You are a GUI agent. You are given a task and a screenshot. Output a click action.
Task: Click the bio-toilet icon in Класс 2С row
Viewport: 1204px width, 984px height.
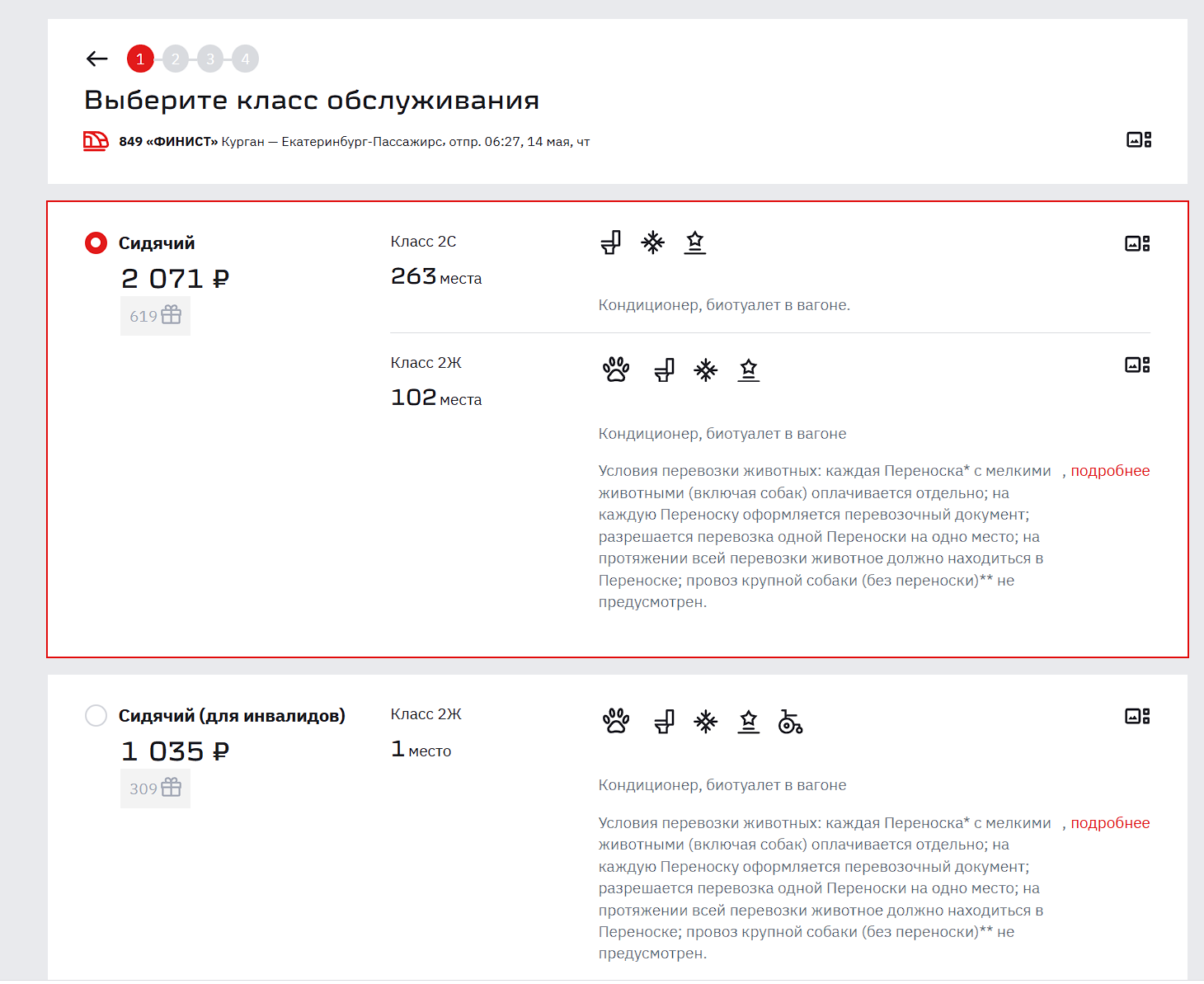coord(611,242)
